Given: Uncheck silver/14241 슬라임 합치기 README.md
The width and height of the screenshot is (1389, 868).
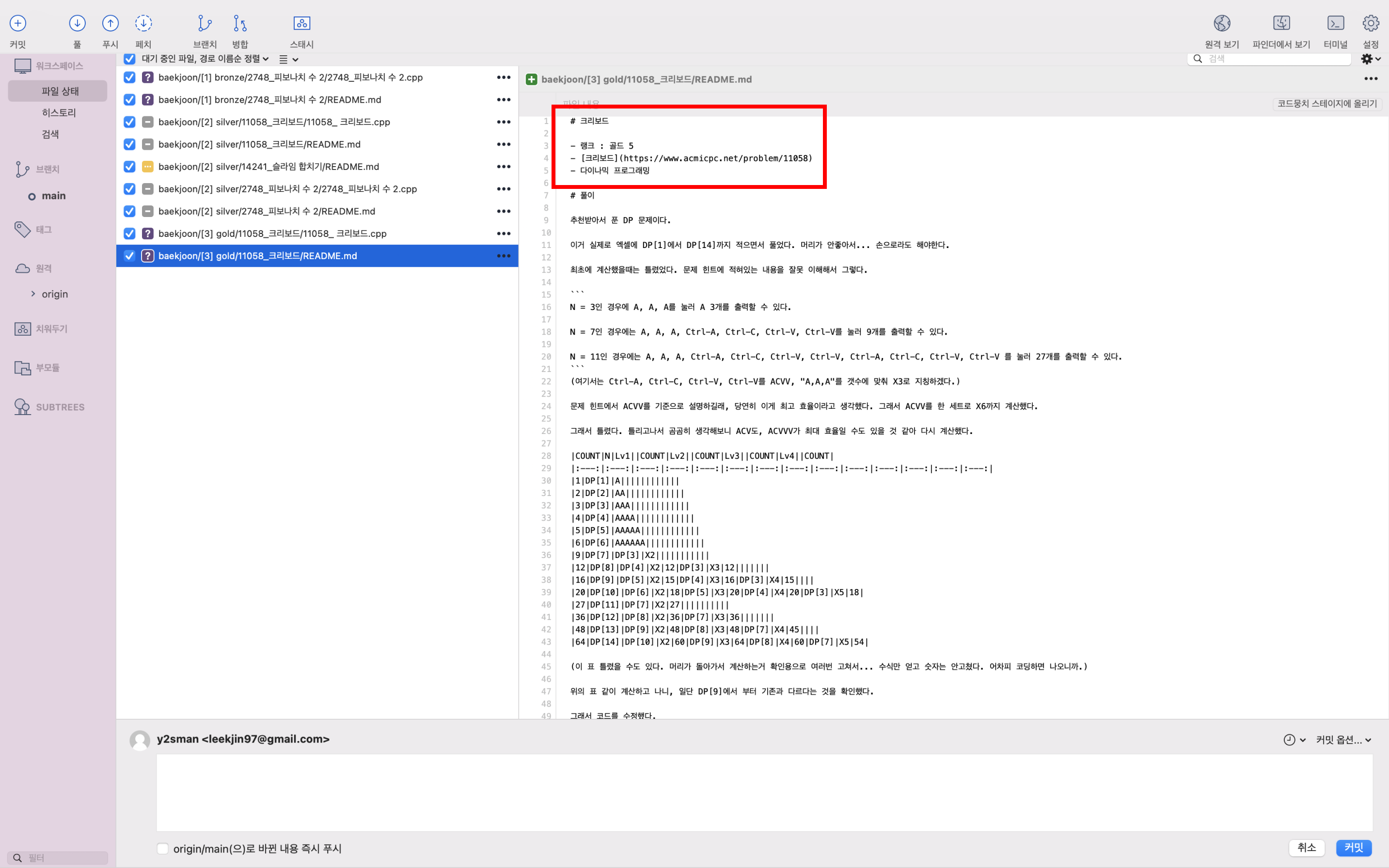Looking at the screenshot, I should click(130, 167).
